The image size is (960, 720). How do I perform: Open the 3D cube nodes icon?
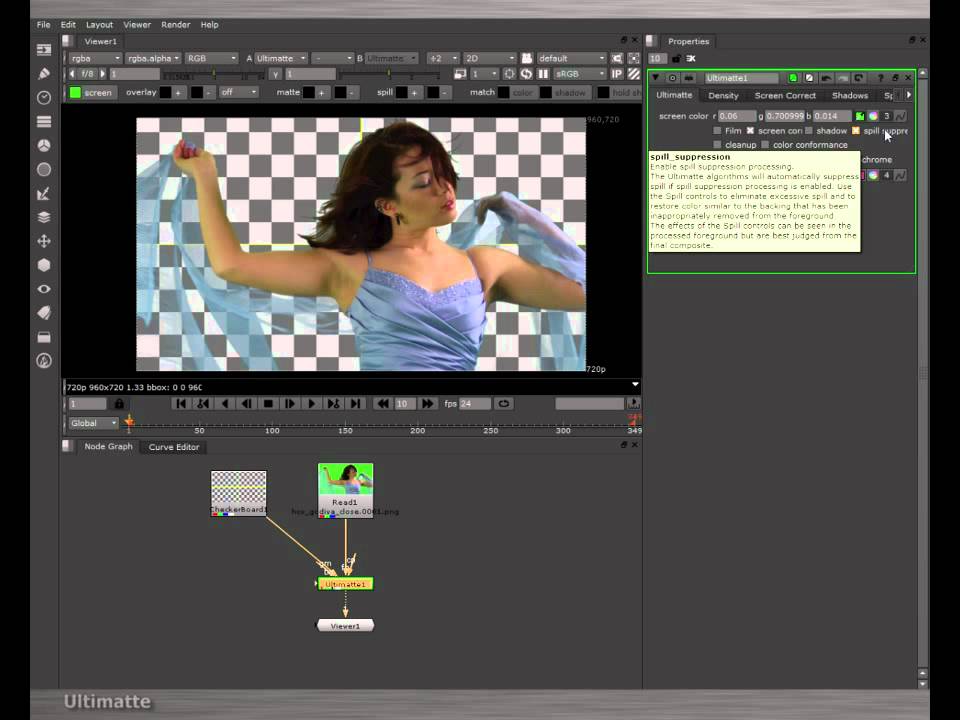[x=43, y=265]
